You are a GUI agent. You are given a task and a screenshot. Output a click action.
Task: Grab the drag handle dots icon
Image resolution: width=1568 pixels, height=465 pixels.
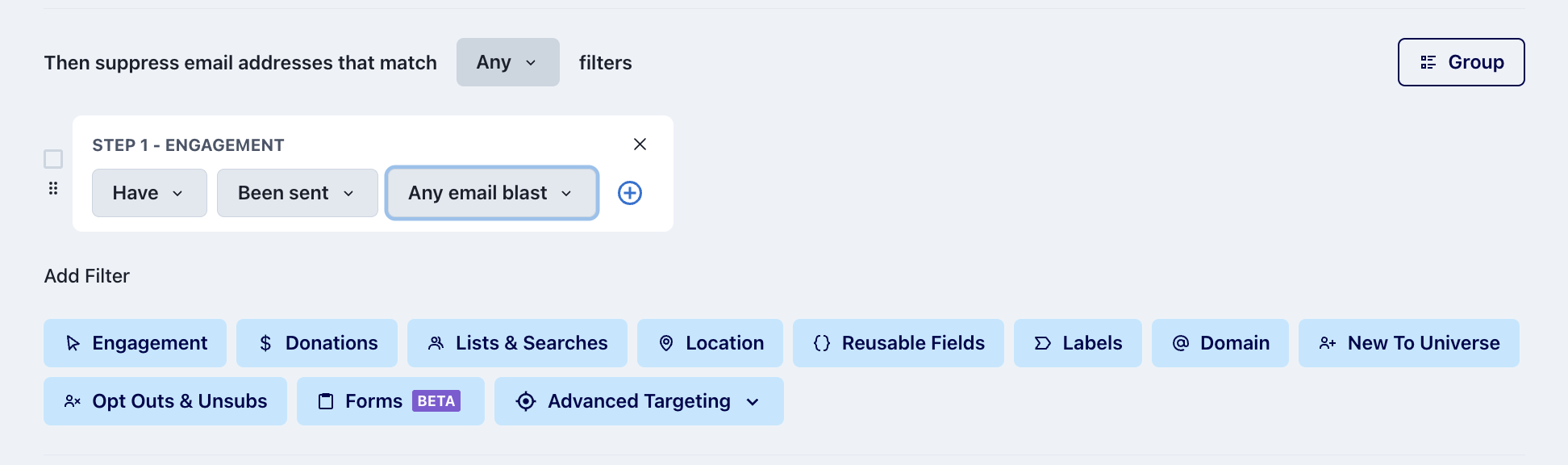tap(53, 188)
